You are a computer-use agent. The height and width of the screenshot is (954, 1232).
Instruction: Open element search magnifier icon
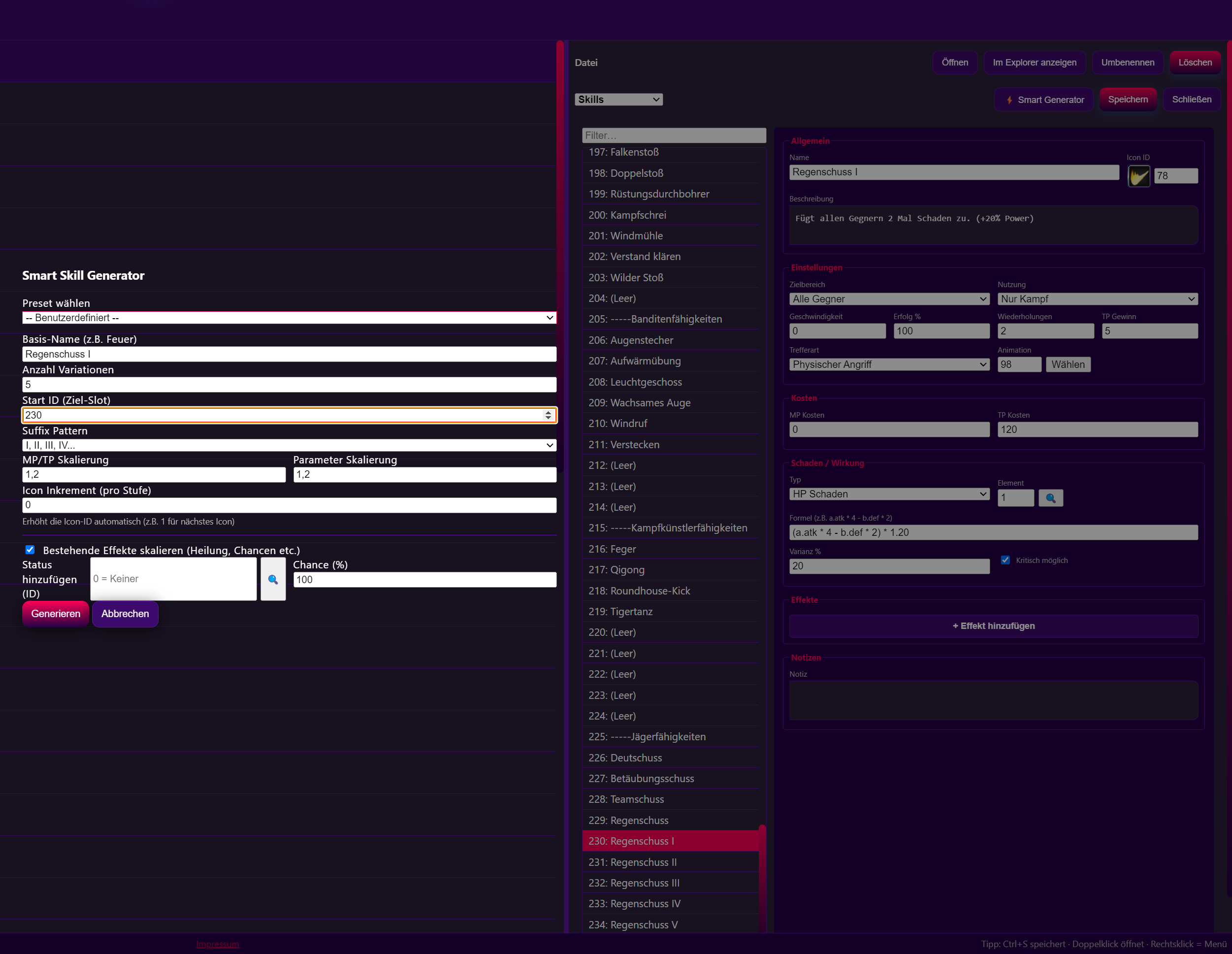[1050, 498]
